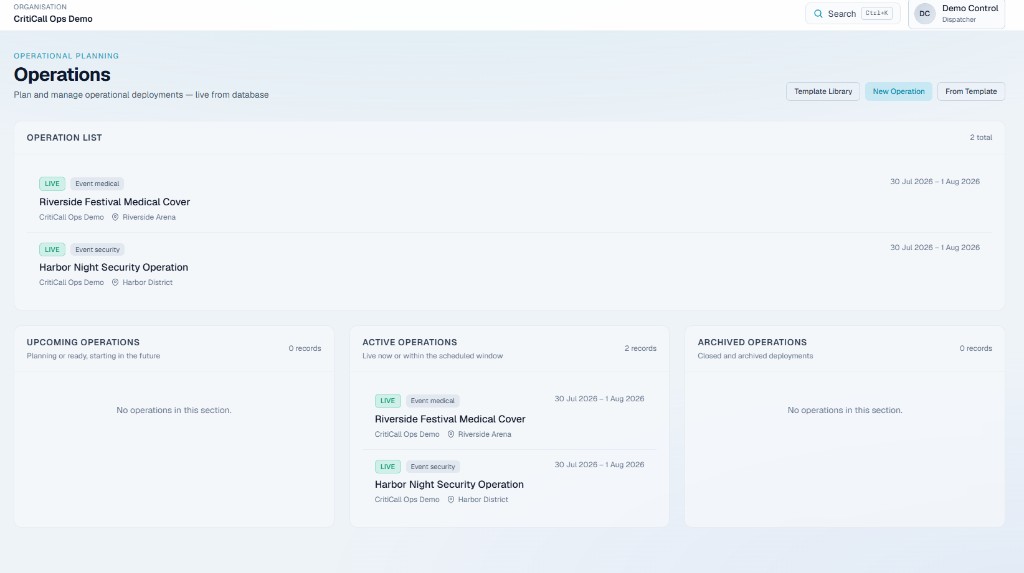This screenshot has height=573, width=1024.
Task: Click LIVE badge on Riverside Festival in Operation List
Action: (52, 184)
